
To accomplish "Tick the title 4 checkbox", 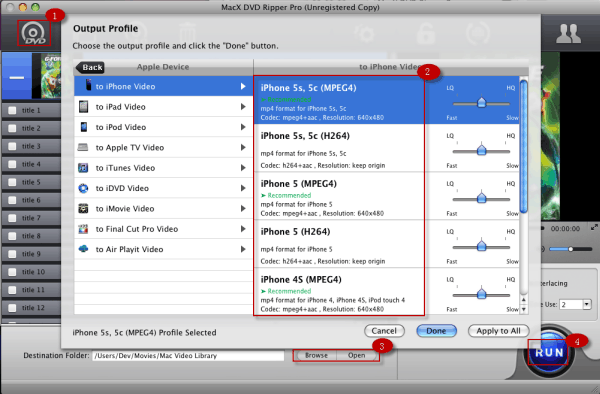I will (12, 164).
